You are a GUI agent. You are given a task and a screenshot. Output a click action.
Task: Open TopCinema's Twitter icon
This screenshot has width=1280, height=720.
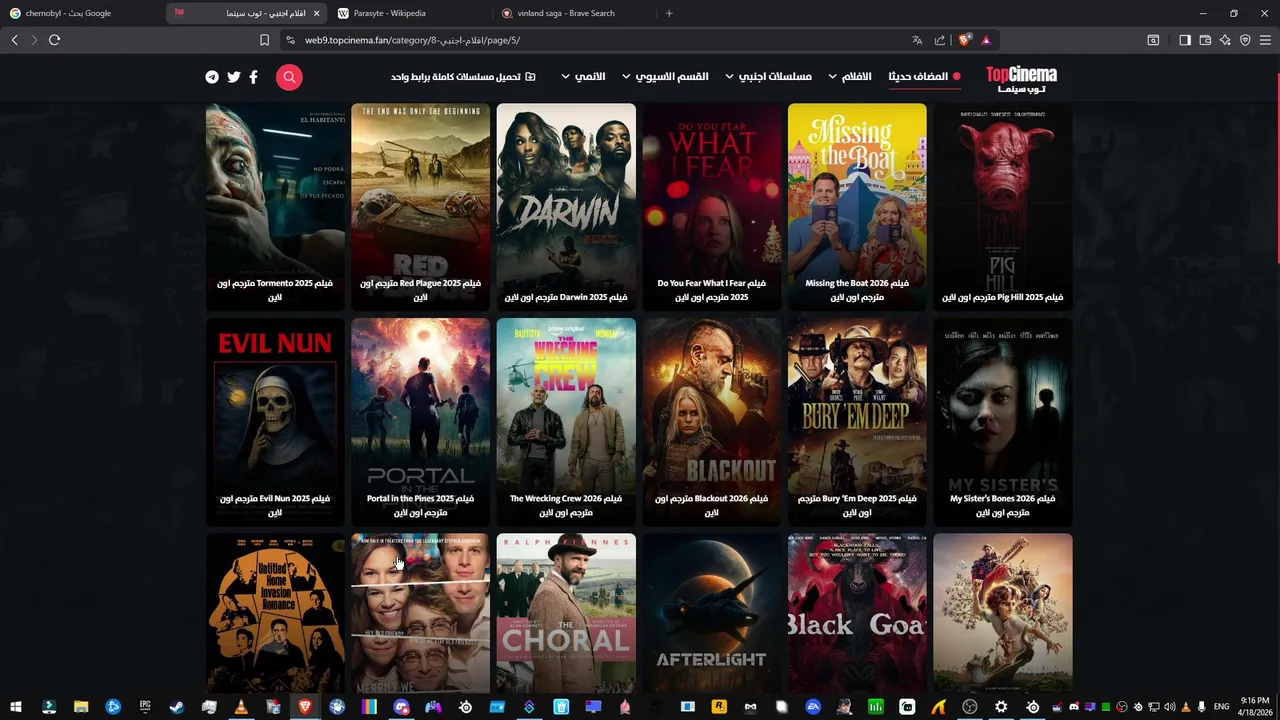pos(233,77)
